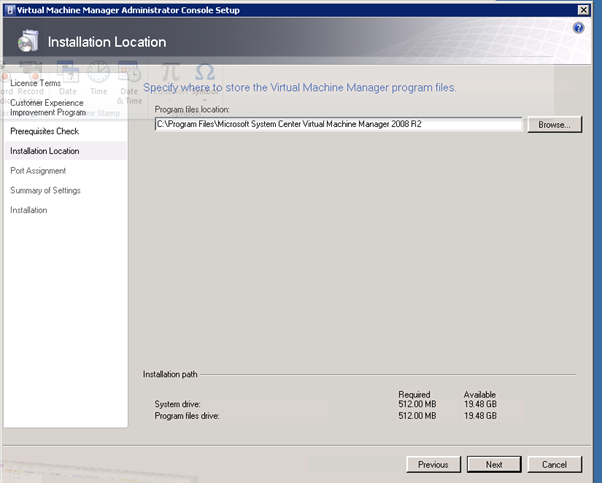The image size is (602, 483).
Task: Click the 'Specify where to store' instruction text
Action: 299,88
